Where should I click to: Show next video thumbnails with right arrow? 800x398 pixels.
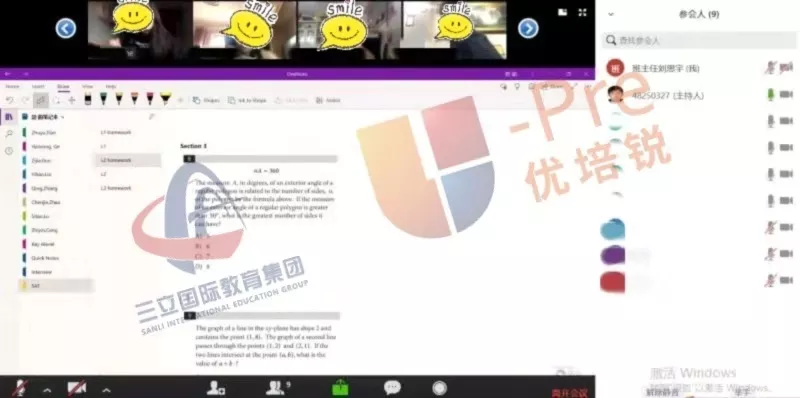(528, 28)
